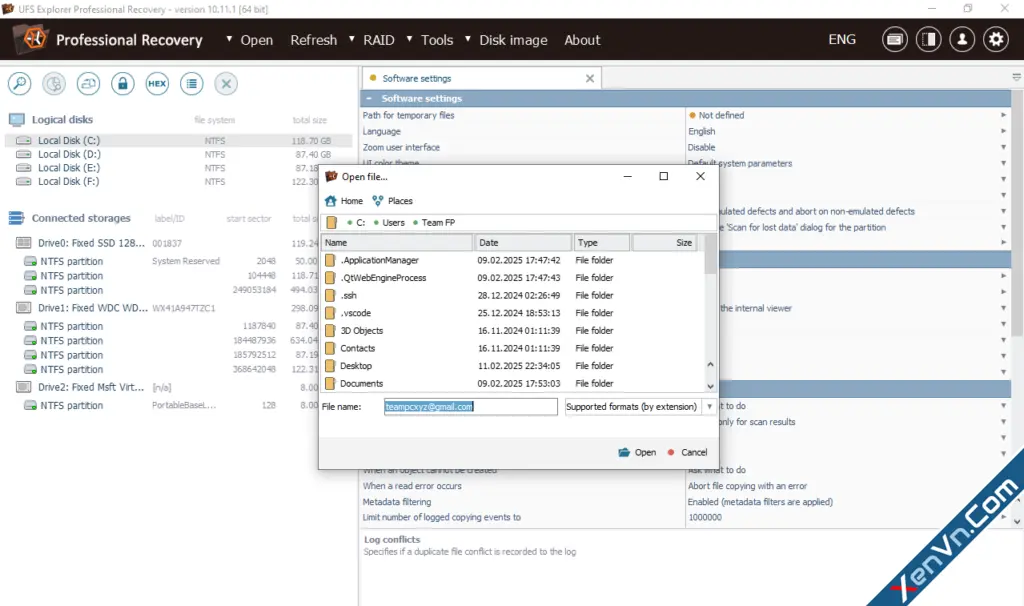
Task: Open the Disk image menu dropdown arrow
Action: (x=468, y=39)
